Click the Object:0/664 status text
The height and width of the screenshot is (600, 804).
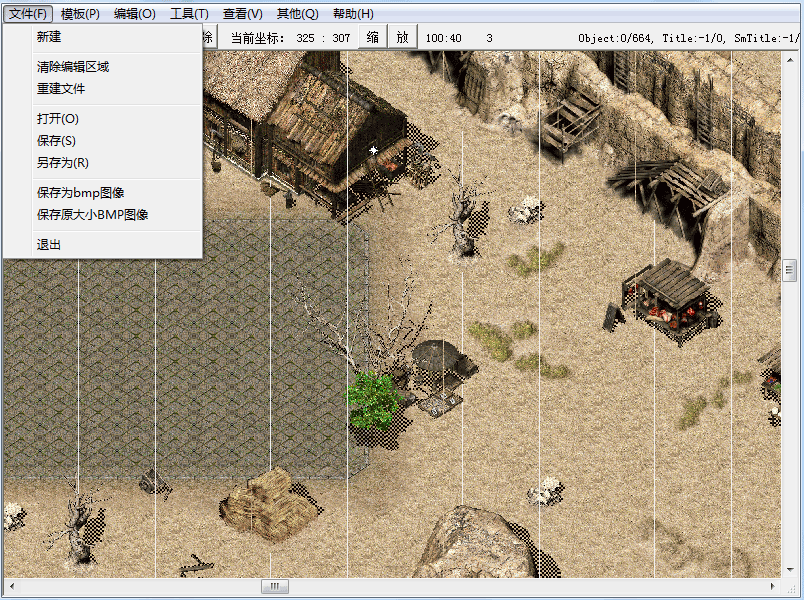[x=614, y=38]
